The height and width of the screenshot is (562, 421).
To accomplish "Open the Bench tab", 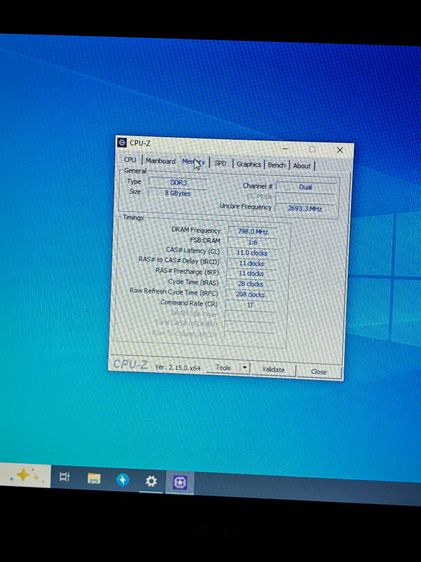I will (x=276, y=165).
